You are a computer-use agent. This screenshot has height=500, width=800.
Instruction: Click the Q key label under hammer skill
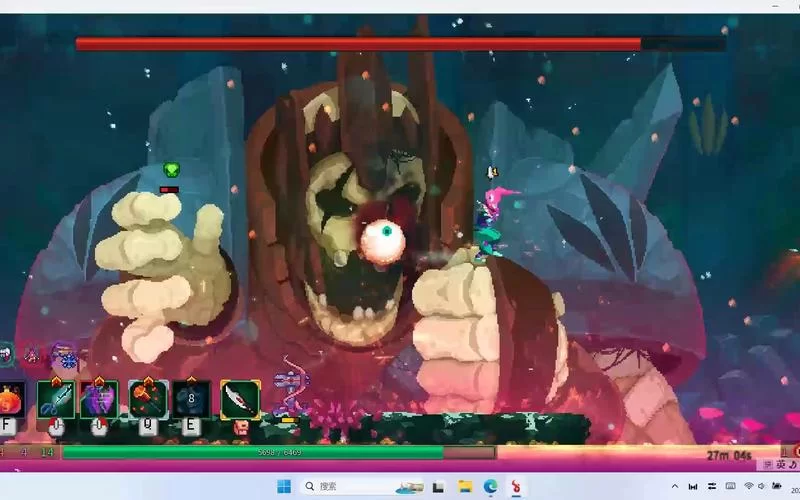coord(148,425)
